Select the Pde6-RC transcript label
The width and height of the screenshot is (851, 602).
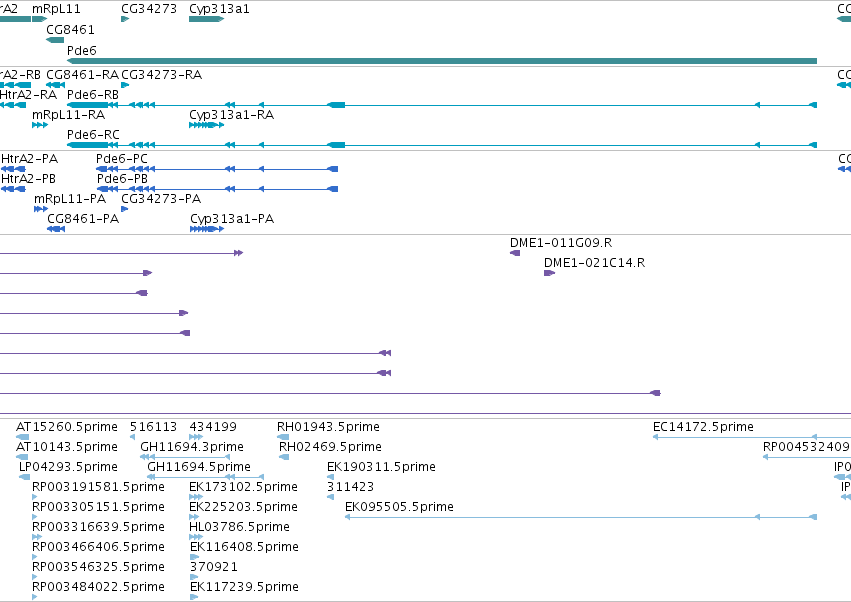pyautogui.click(x=93, y=135)
